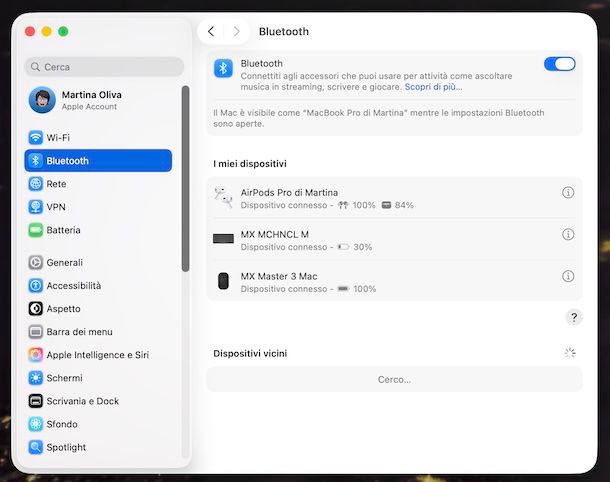Click the sidebar scrollbar thumb
The width and height of the screenshot is (610, 482).
pos(185,179)
